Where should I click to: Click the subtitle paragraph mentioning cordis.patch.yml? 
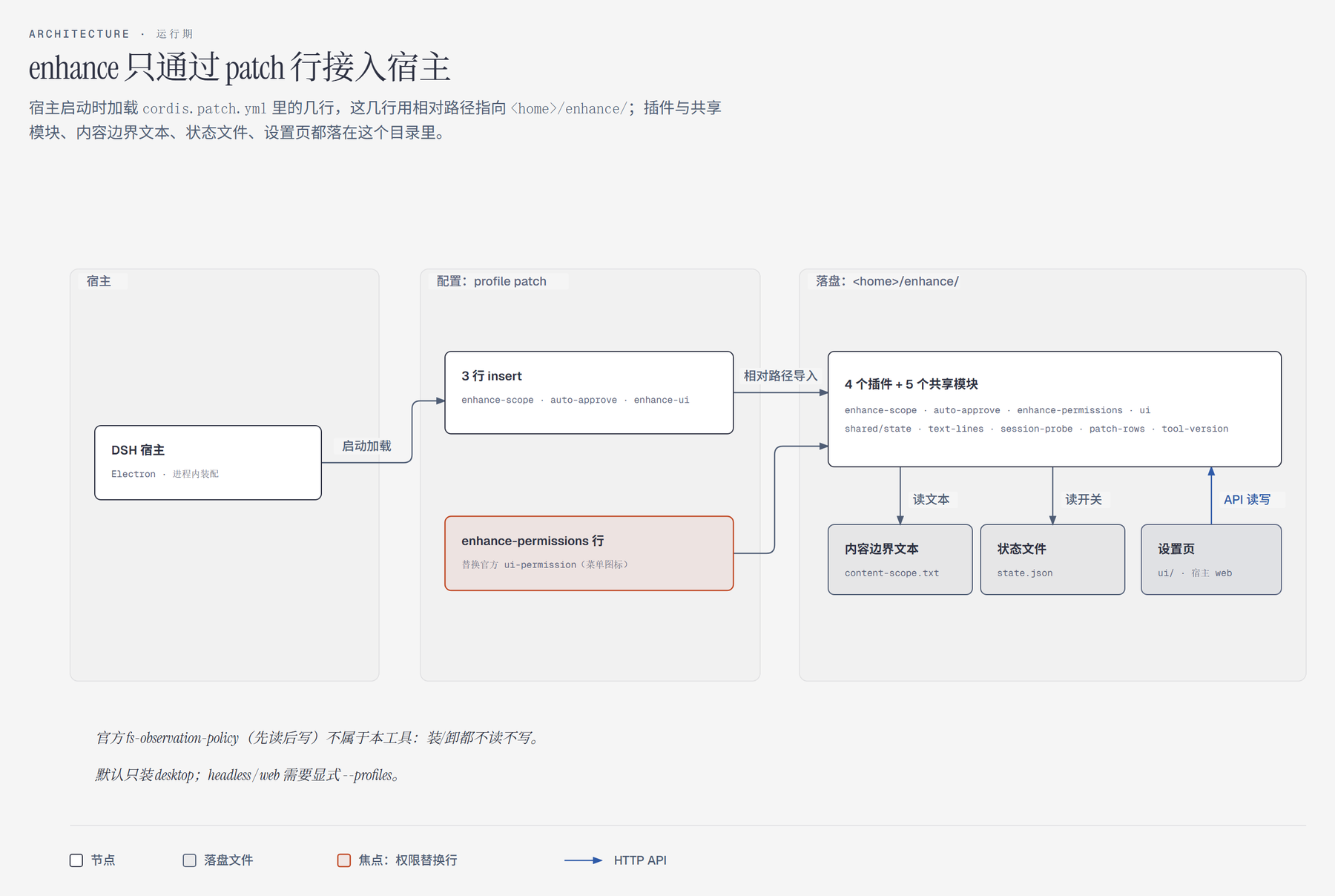click(375, 120)
